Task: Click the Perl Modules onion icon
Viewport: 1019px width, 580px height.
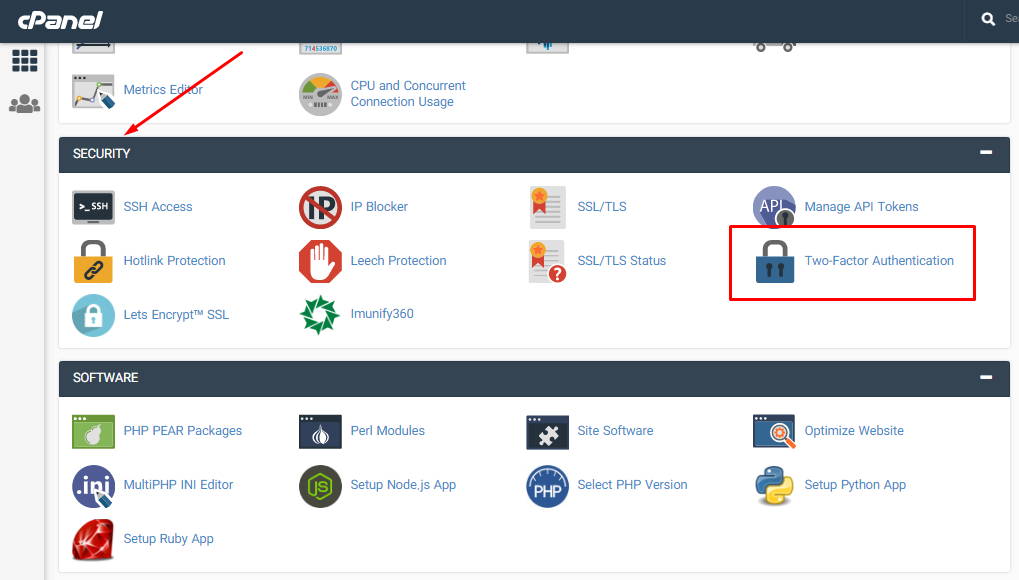Action: point(320,432)
